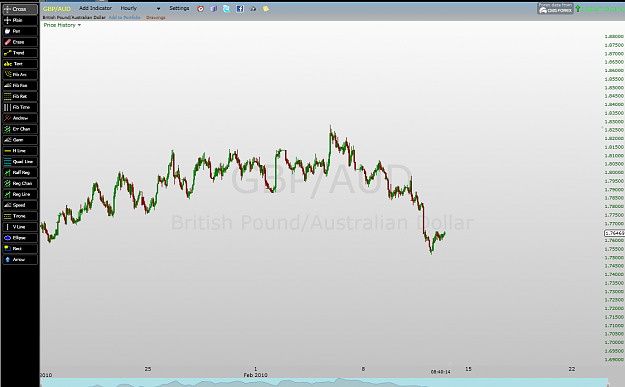Click the green price change indicator

point(600,9)
